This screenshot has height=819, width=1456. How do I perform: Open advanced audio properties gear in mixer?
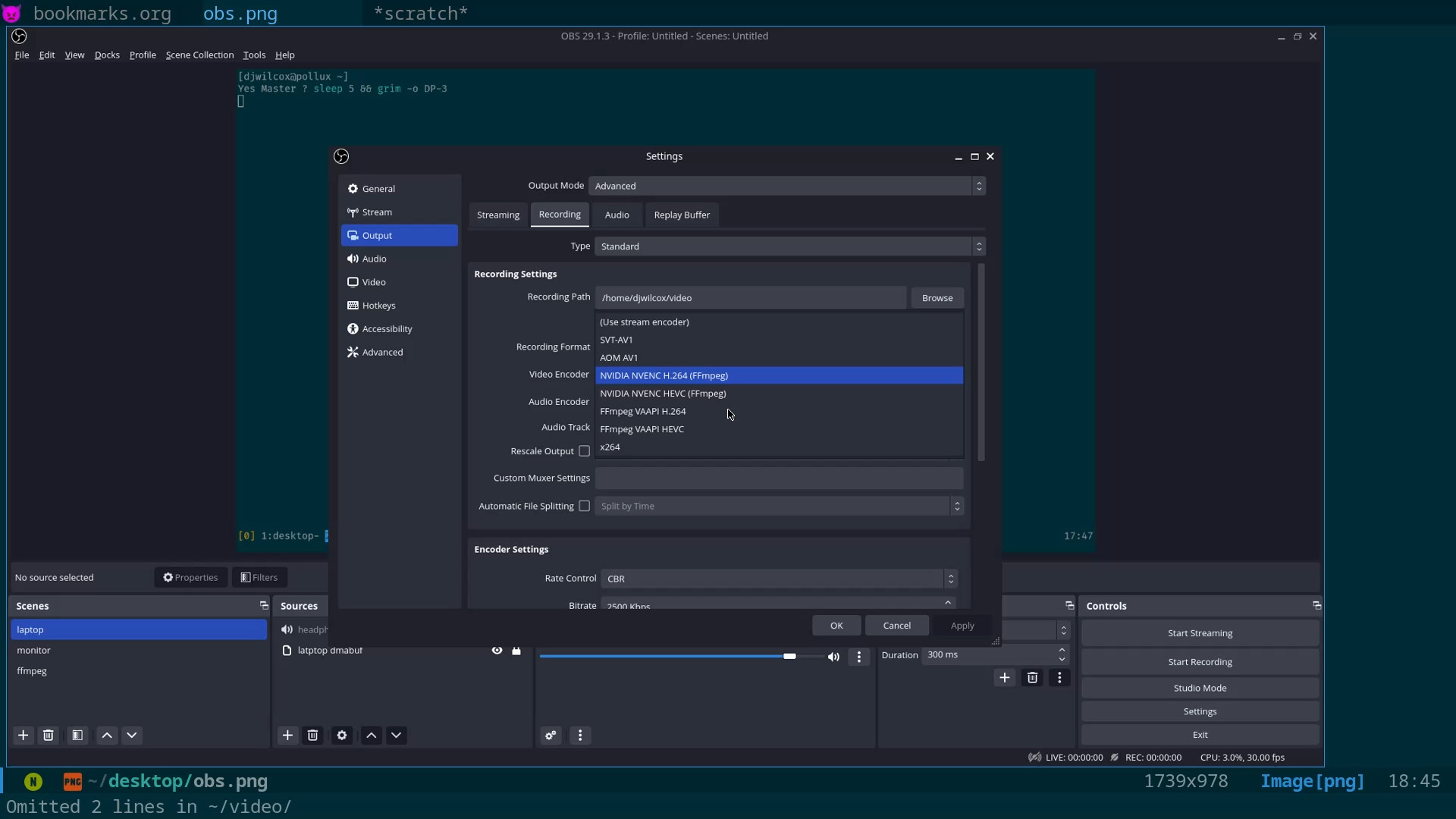[551, 735]
